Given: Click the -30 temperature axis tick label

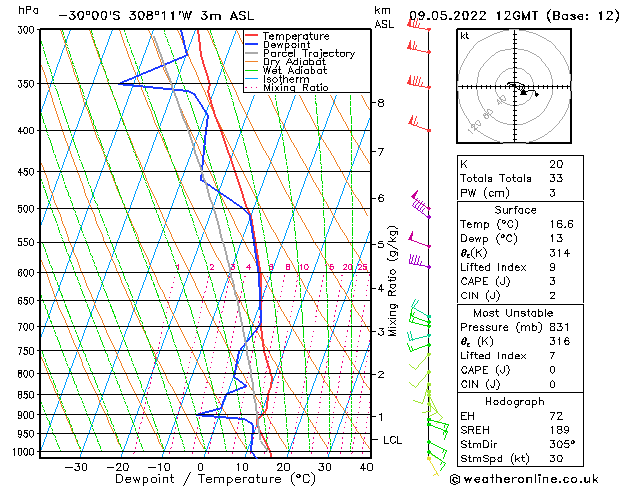Looking at the screenshot, I should [76, 468].
